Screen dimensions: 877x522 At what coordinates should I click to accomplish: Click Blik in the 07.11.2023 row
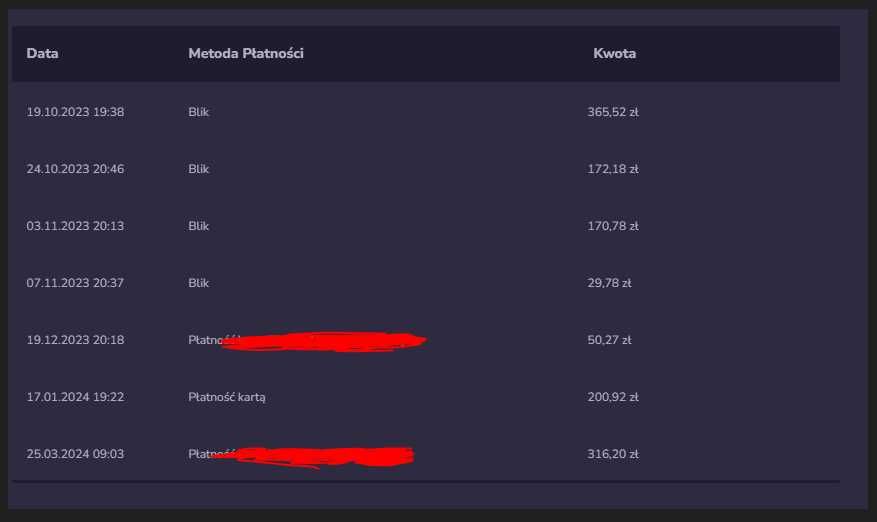(x=198, y=283)
